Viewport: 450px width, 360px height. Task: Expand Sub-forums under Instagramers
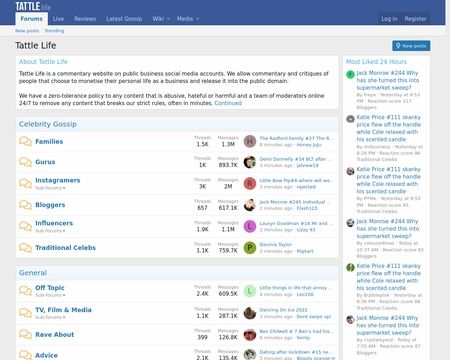50,188
